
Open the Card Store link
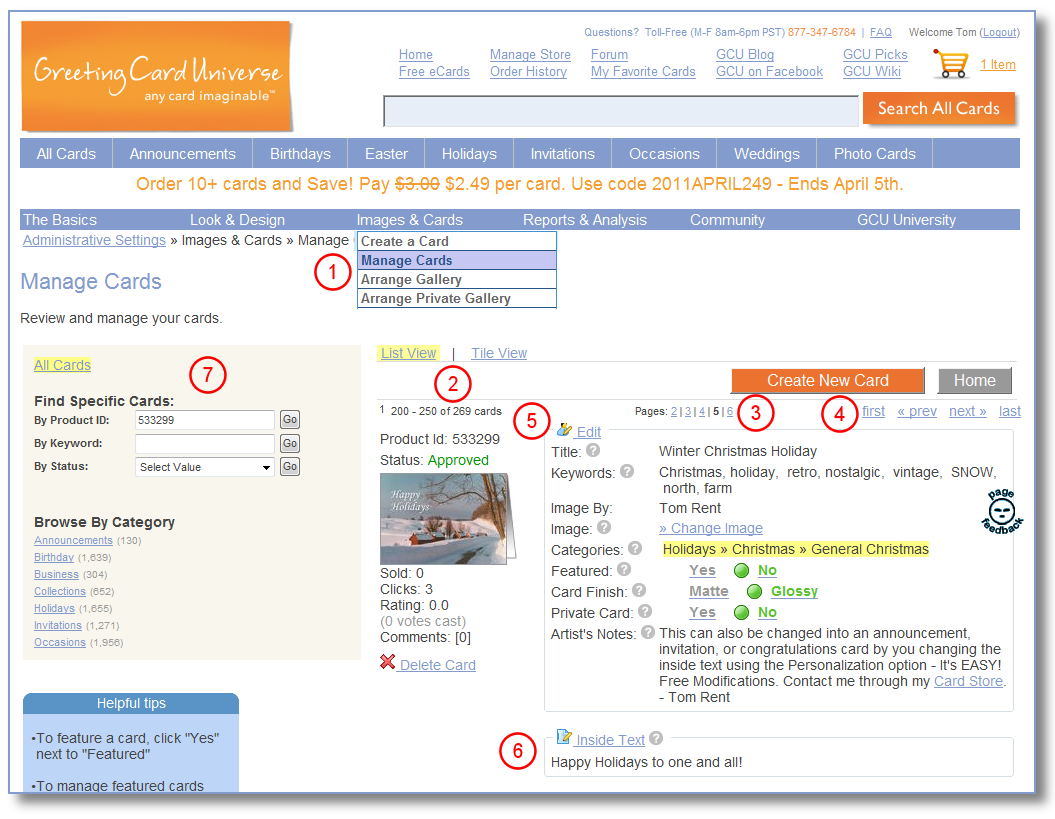(968, 681)
